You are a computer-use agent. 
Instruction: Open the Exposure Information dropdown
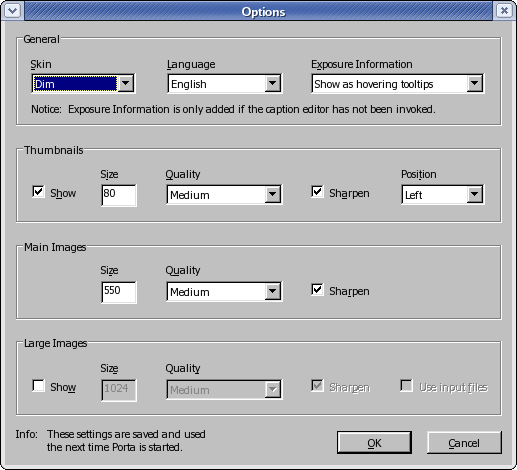click(x=397, y=83)
